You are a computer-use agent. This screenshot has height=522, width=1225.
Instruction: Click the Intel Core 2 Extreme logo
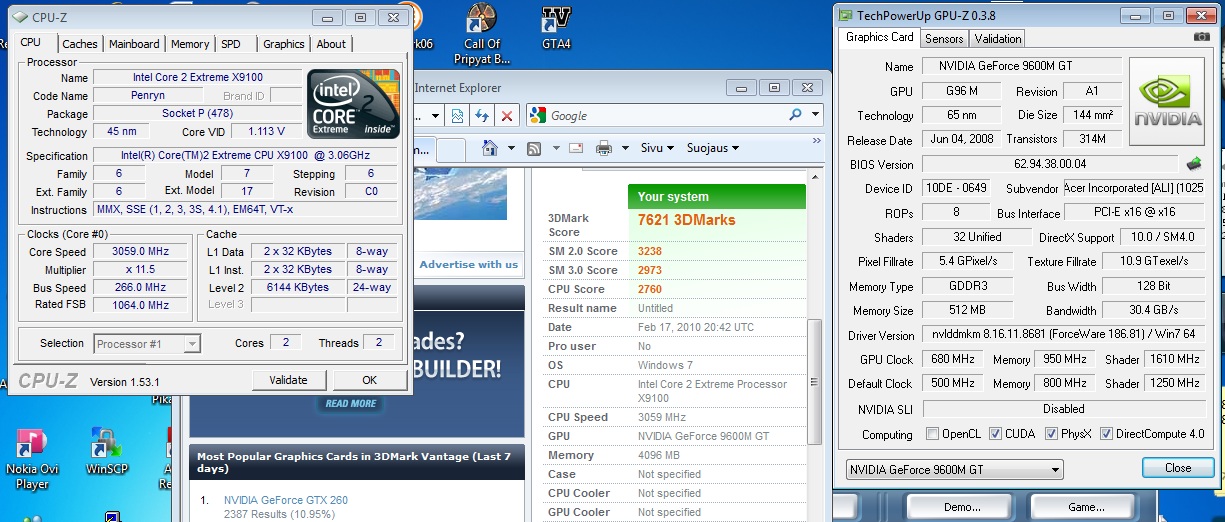point(353,104)
